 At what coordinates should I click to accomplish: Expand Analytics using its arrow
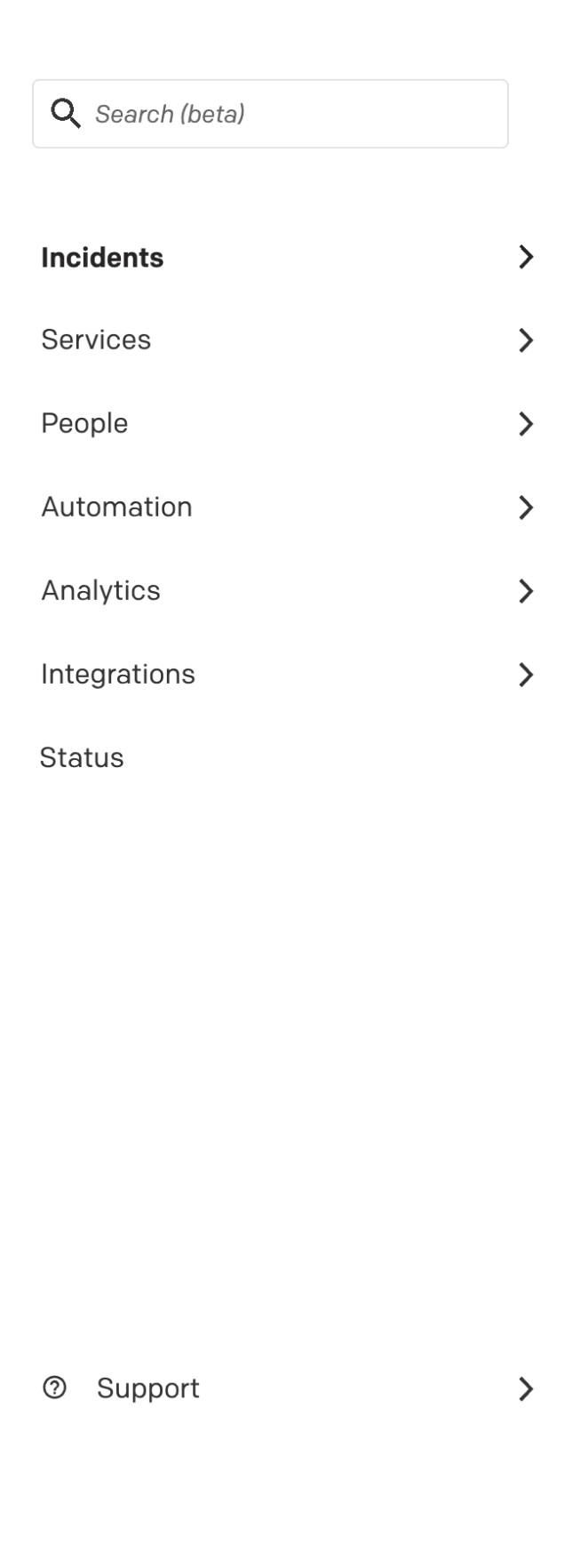coord(526,591)
